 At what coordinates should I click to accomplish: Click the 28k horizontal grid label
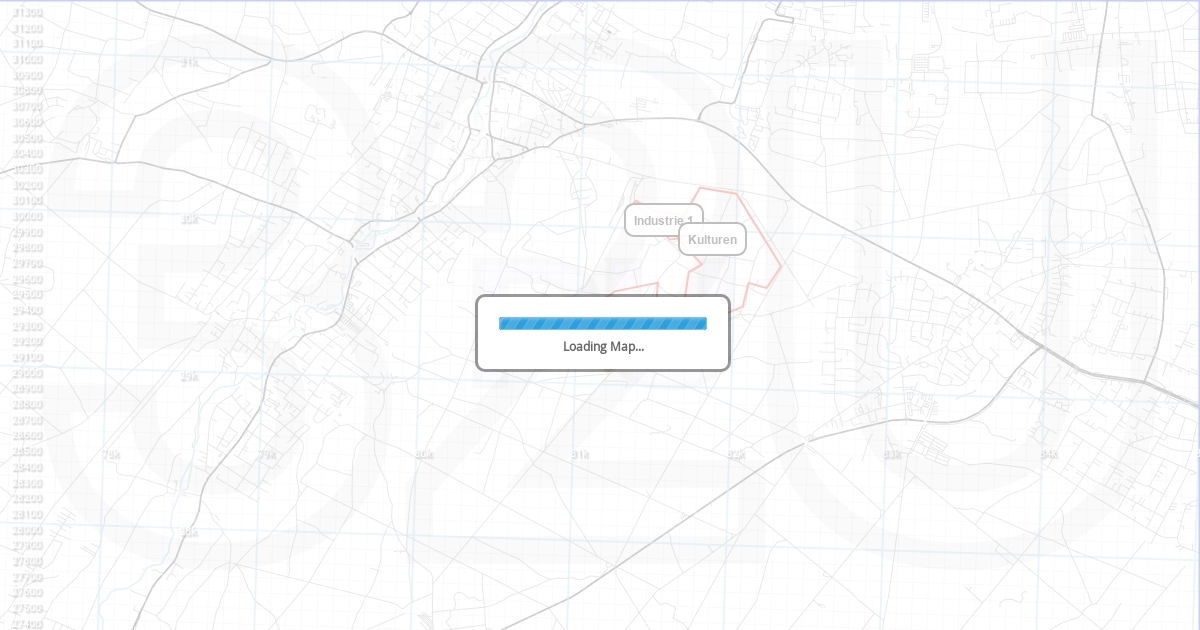click(189, 532)
